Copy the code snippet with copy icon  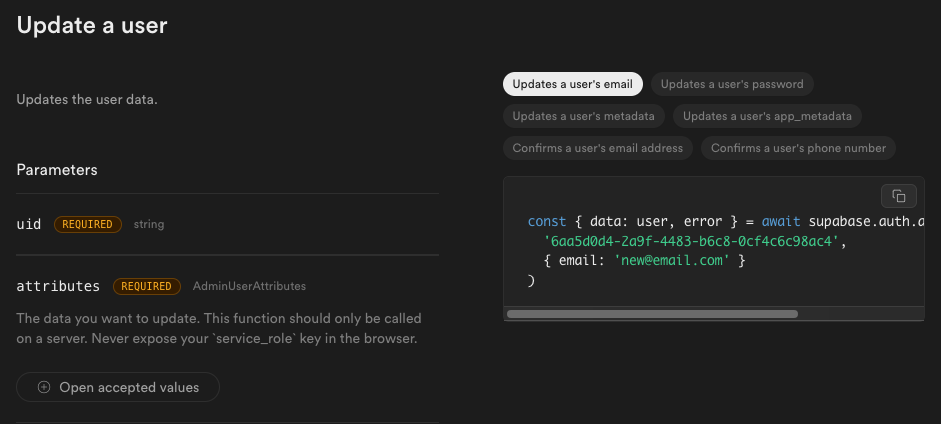point(898,196)
